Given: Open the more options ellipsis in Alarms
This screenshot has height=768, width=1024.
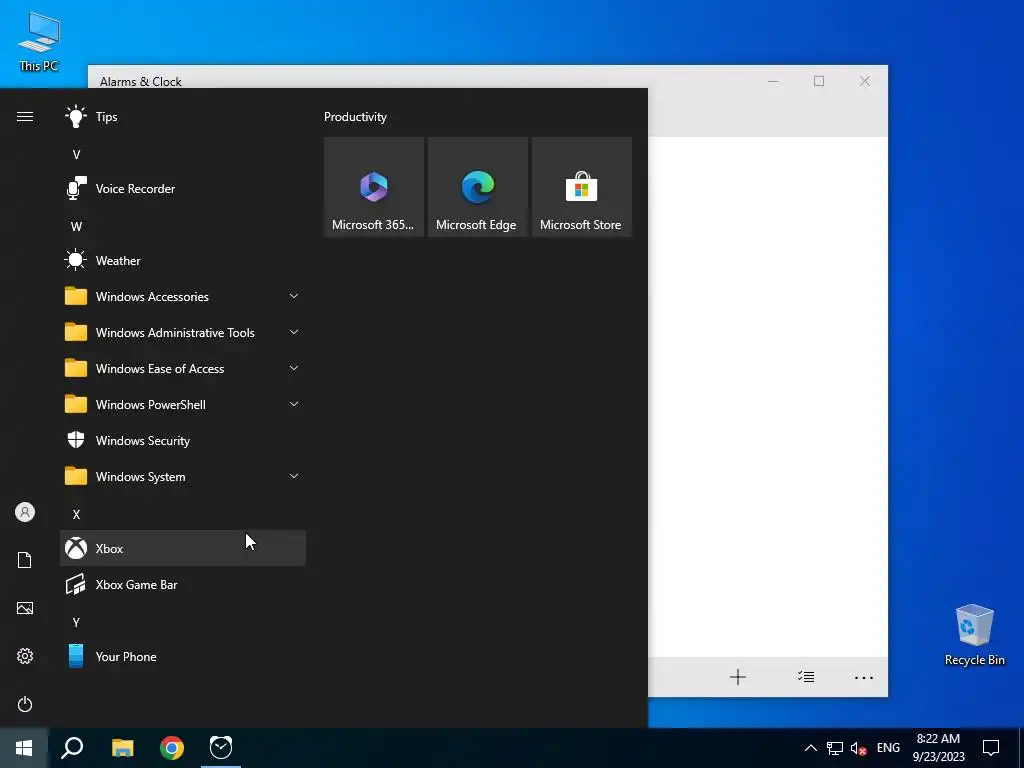Looking at the screenshot, I should 863,677.
